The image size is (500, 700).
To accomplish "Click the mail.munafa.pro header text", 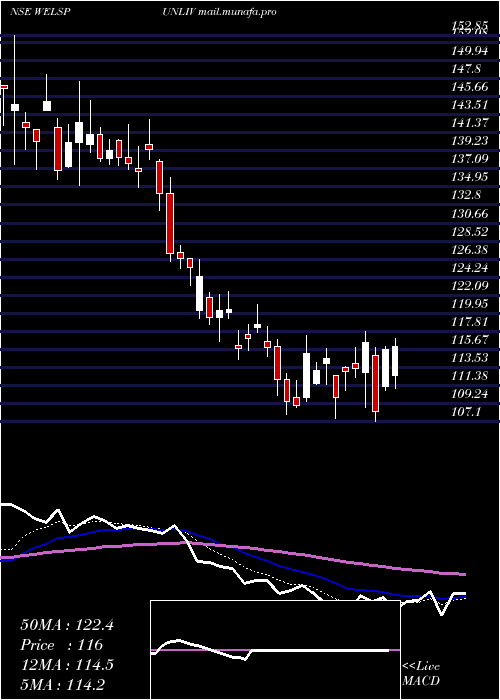I will (236, 12).
